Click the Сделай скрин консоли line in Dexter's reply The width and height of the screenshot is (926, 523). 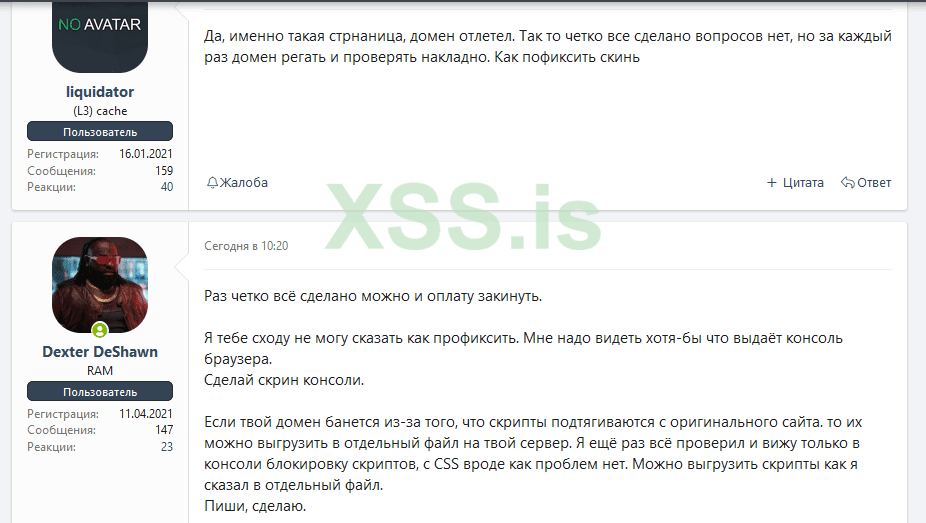tap(284, 380)
